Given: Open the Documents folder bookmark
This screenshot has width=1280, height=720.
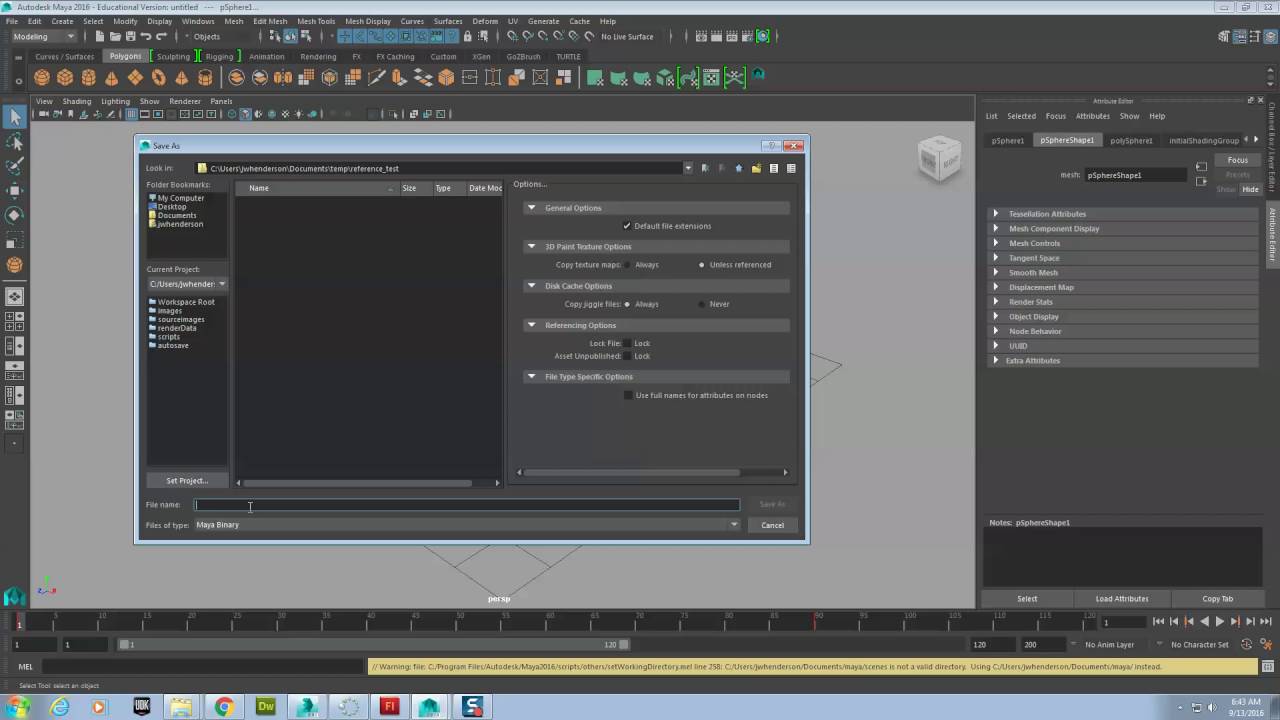Looking at the screenshot, I should [176, 215].
